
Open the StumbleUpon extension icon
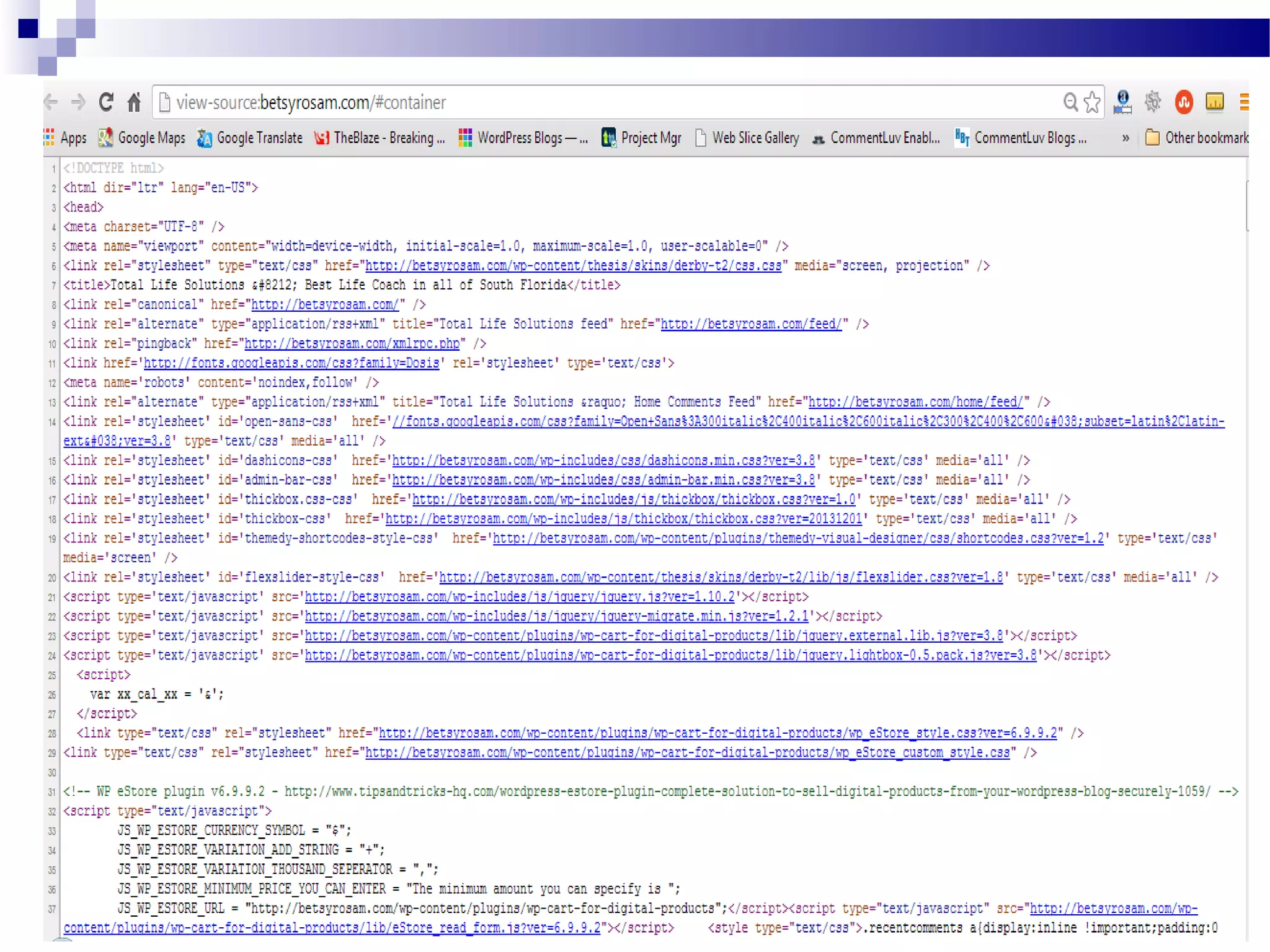click(x=1183, y=102)
